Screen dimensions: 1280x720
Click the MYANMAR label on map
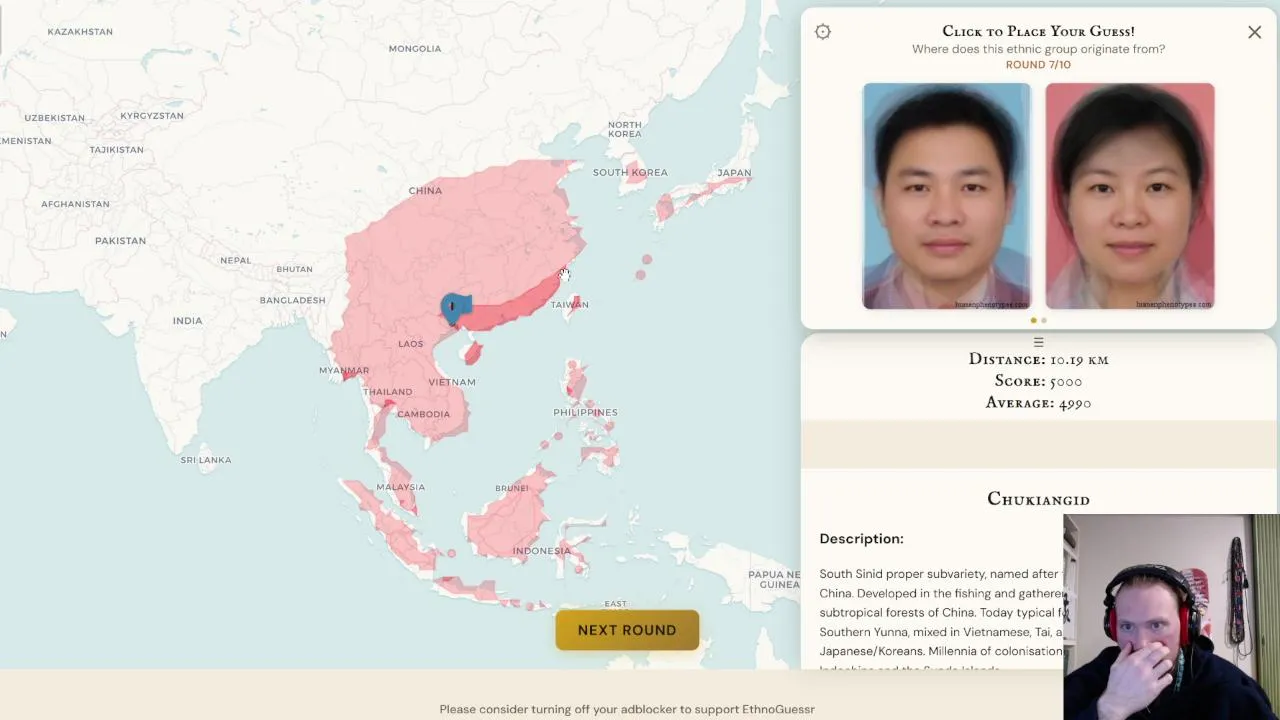344,371
